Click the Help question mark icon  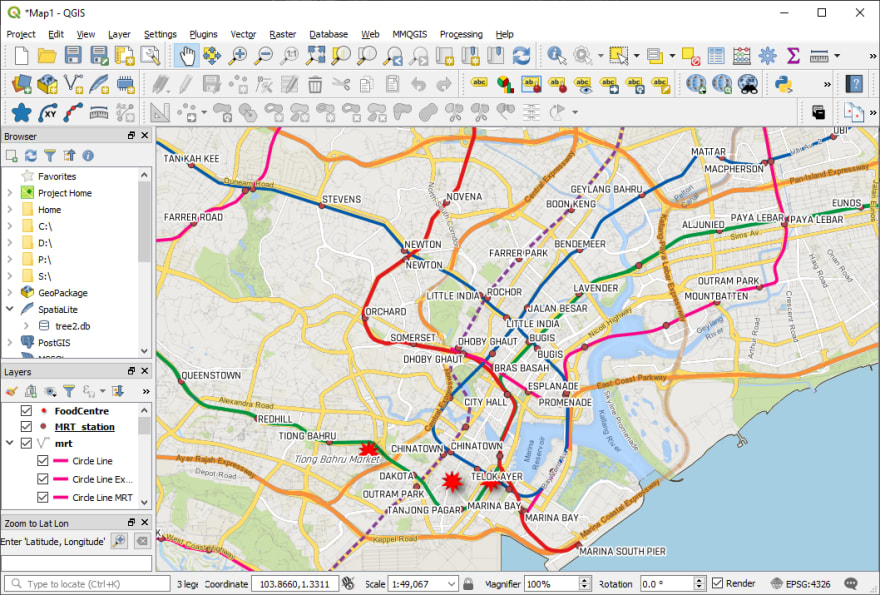pos(854,84)
